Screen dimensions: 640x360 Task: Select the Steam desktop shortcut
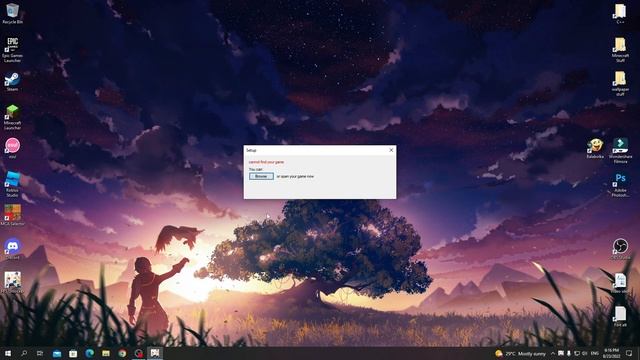tap(12, 82)
